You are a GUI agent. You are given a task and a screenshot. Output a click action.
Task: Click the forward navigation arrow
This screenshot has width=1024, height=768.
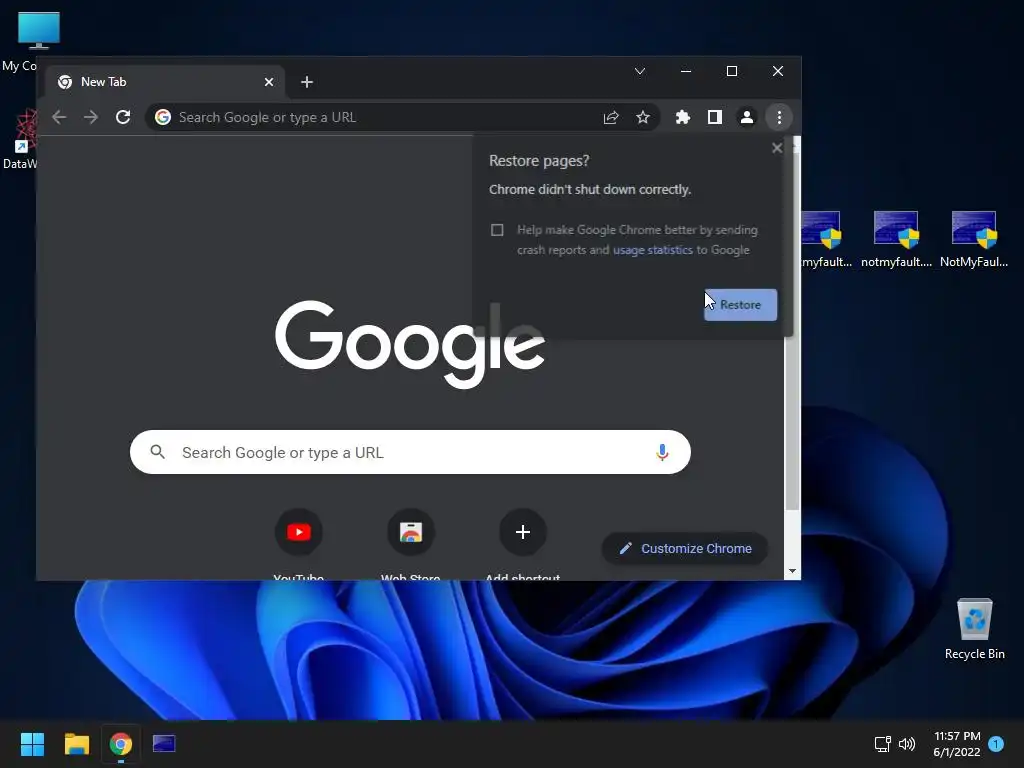click(x=91, y=117)
